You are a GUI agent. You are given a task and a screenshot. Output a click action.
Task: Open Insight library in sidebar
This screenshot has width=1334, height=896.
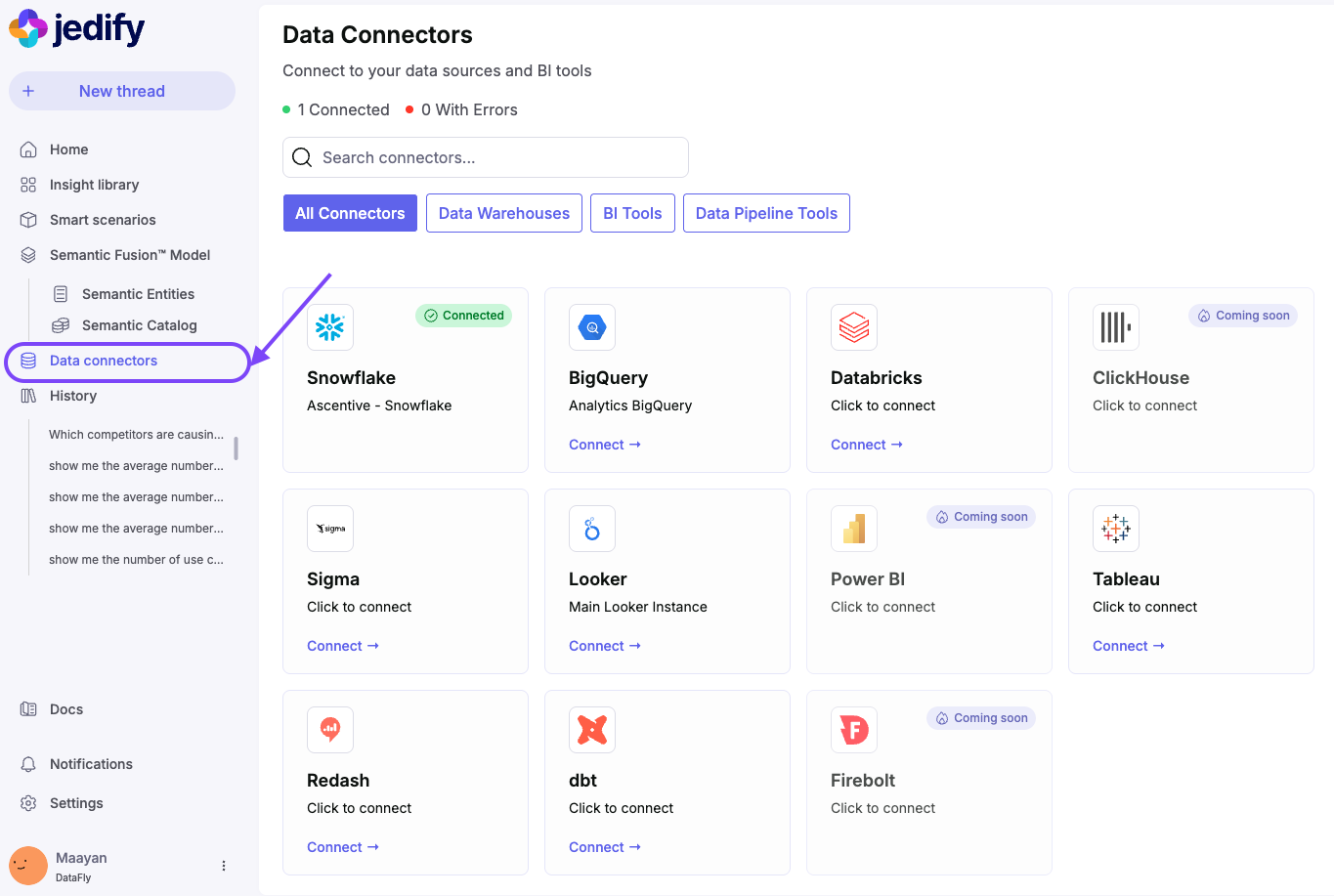94,185
